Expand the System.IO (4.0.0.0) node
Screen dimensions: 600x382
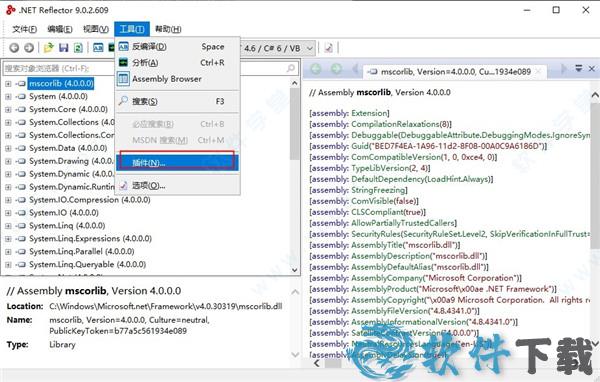[8, 213]
